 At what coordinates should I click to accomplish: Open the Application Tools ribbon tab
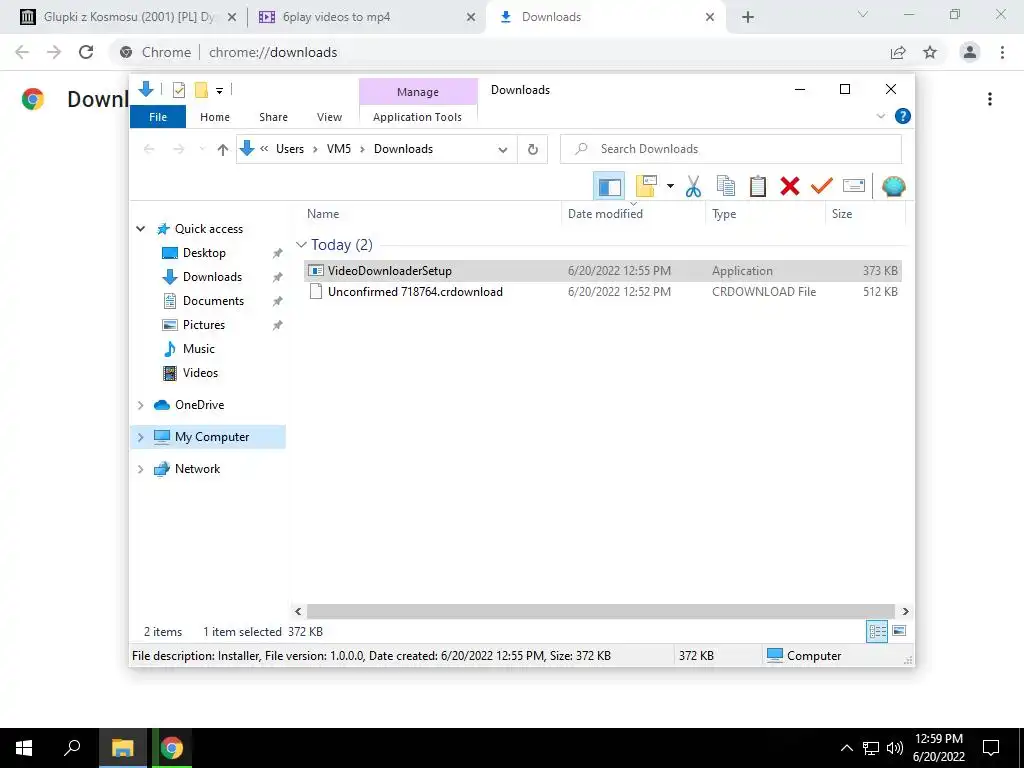(417, 117)
